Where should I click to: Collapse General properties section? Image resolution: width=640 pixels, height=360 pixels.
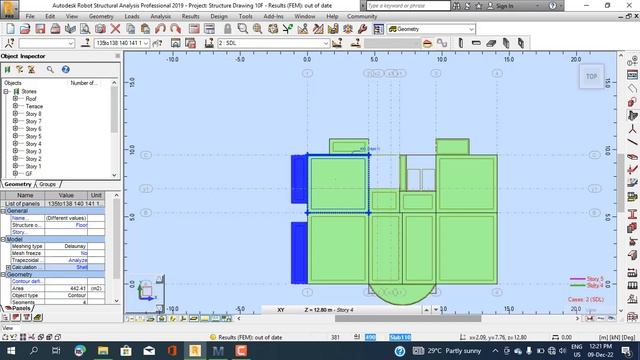pos(3,211)
